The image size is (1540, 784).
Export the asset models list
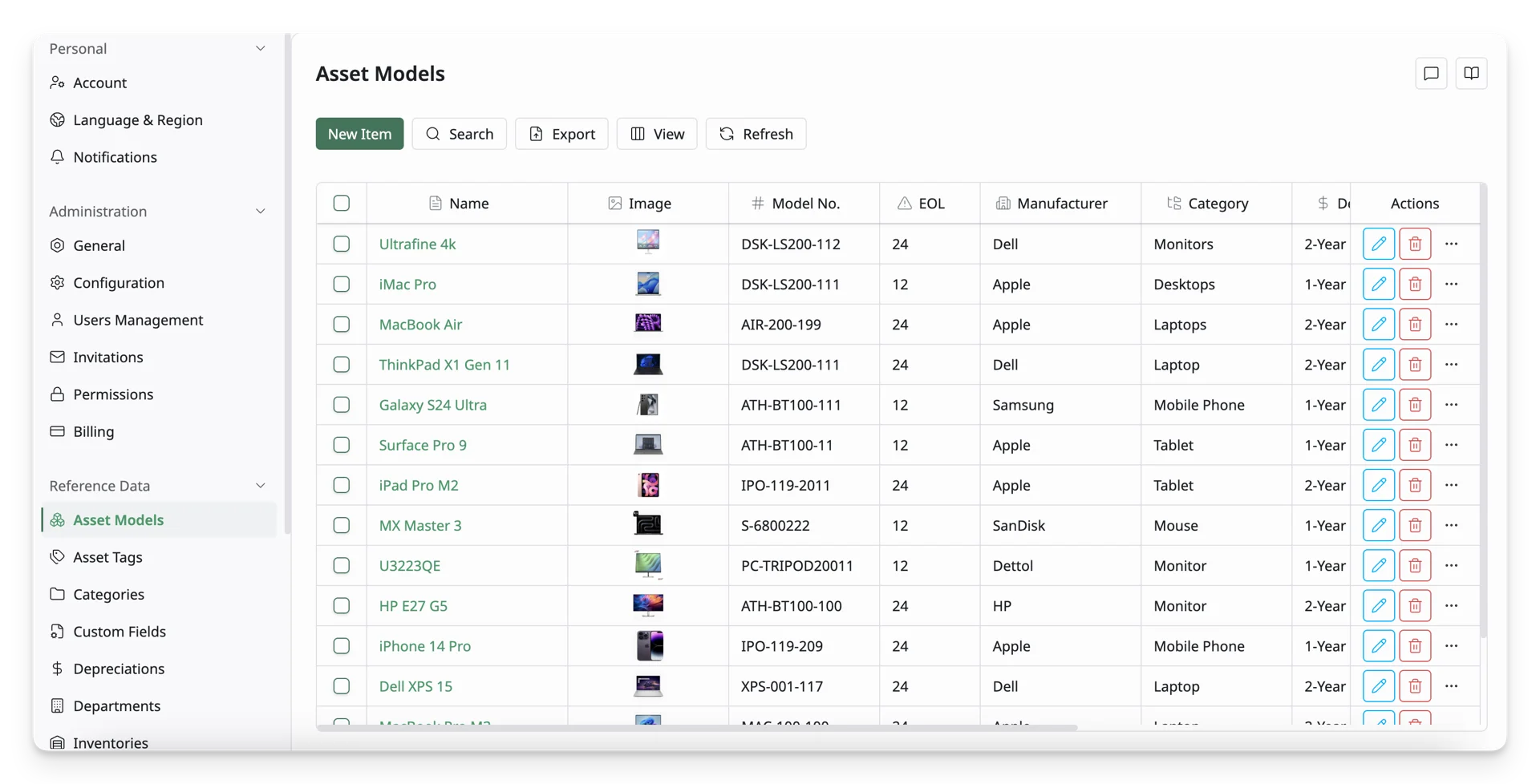click(561, 134)
